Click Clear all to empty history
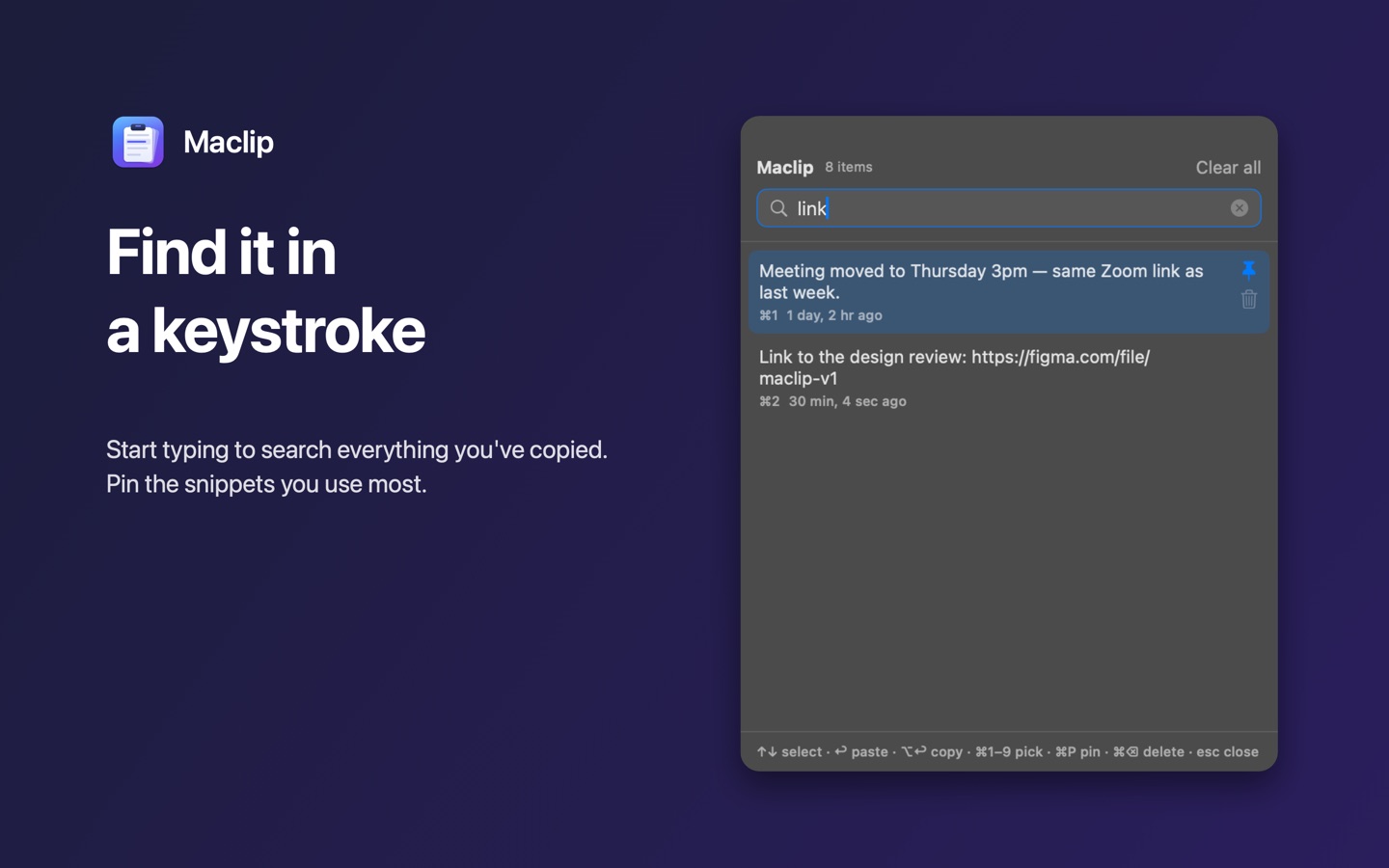Screen dimensions: 1389x868 click(x=1228, y=168)
